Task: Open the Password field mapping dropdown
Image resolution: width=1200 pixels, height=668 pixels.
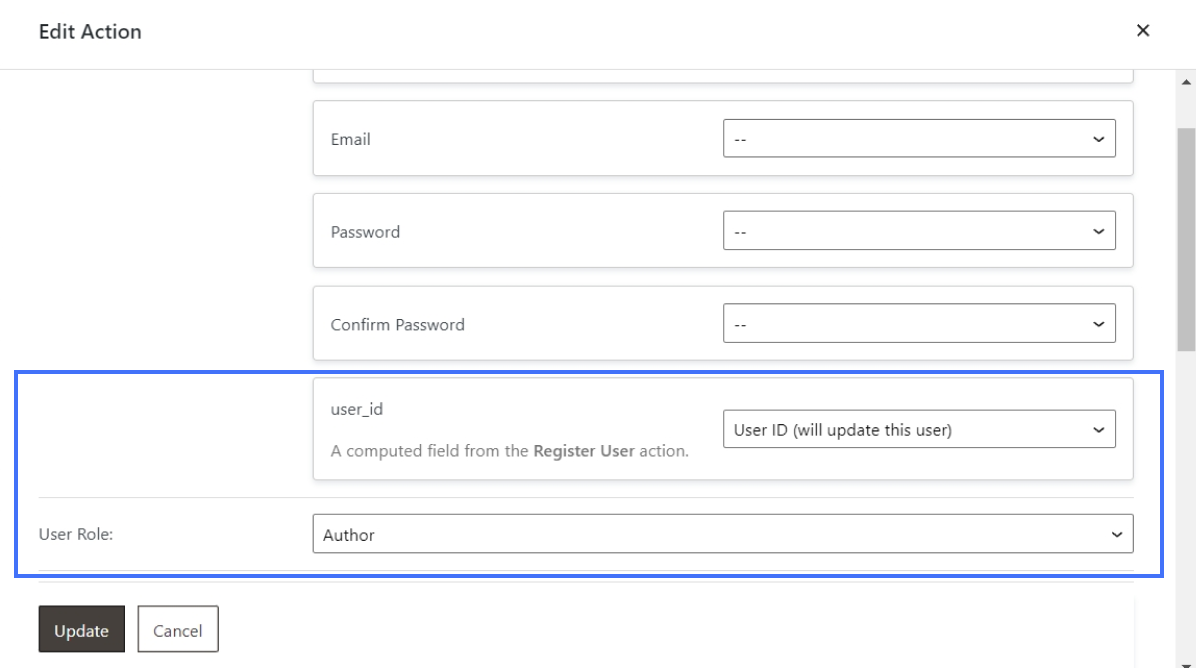Action: (918, 231)
